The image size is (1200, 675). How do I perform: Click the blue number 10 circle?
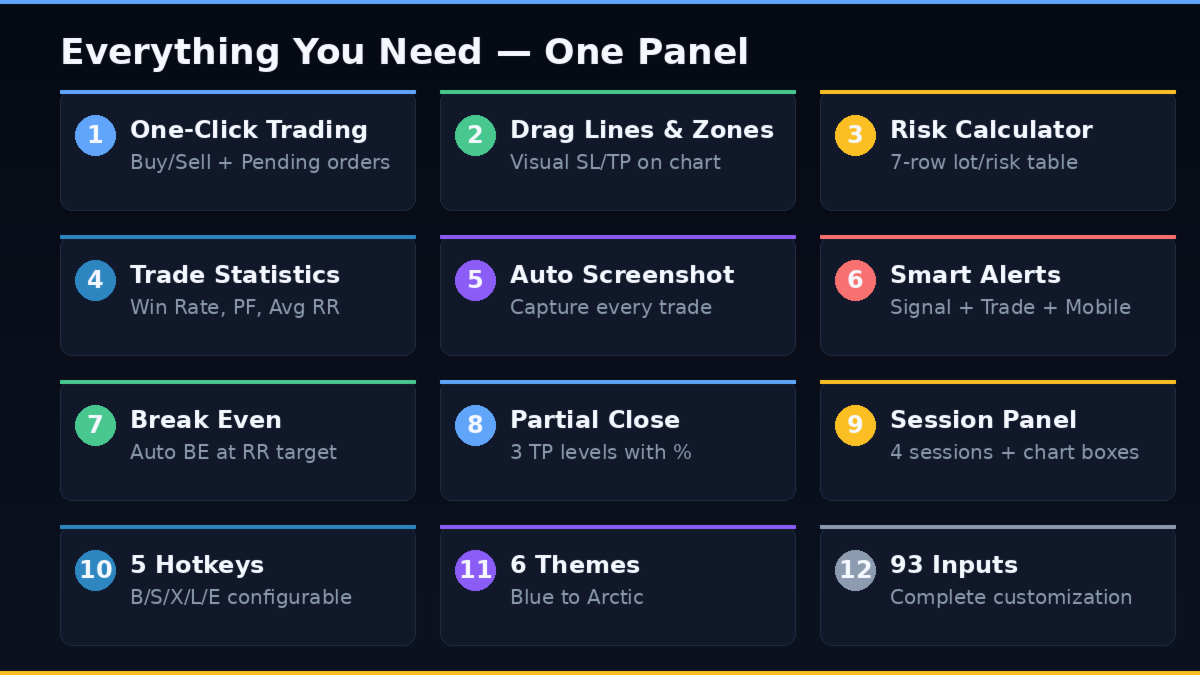click(95, 570)
